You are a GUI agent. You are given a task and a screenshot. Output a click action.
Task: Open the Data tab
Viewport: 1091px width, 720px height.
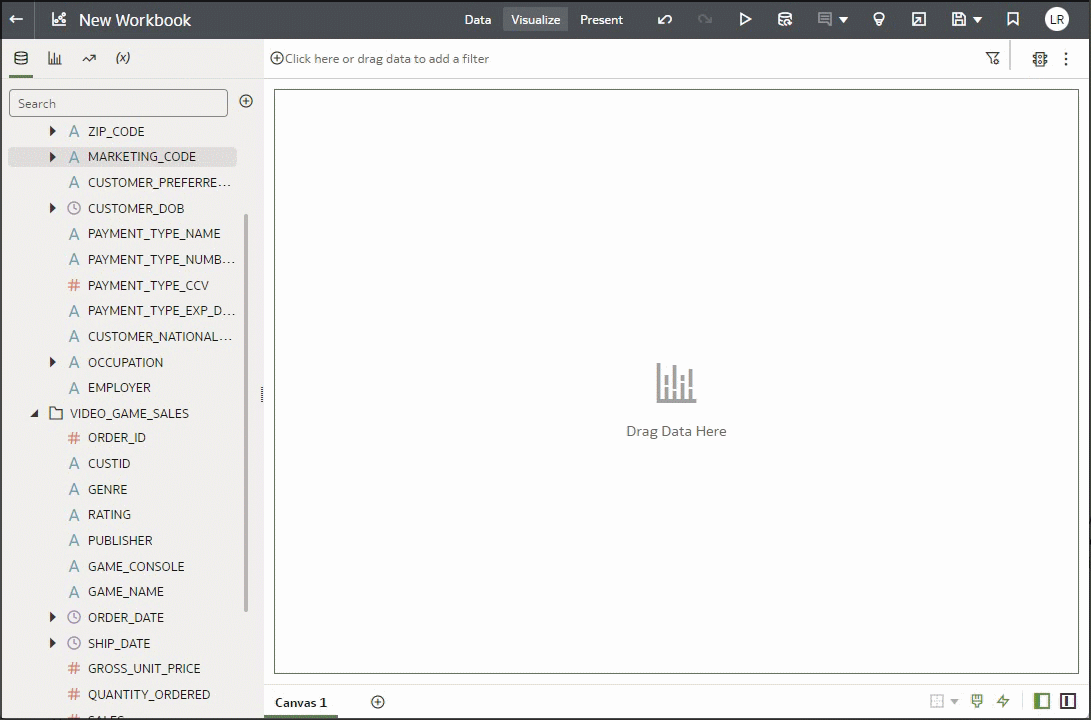[477, 19]
